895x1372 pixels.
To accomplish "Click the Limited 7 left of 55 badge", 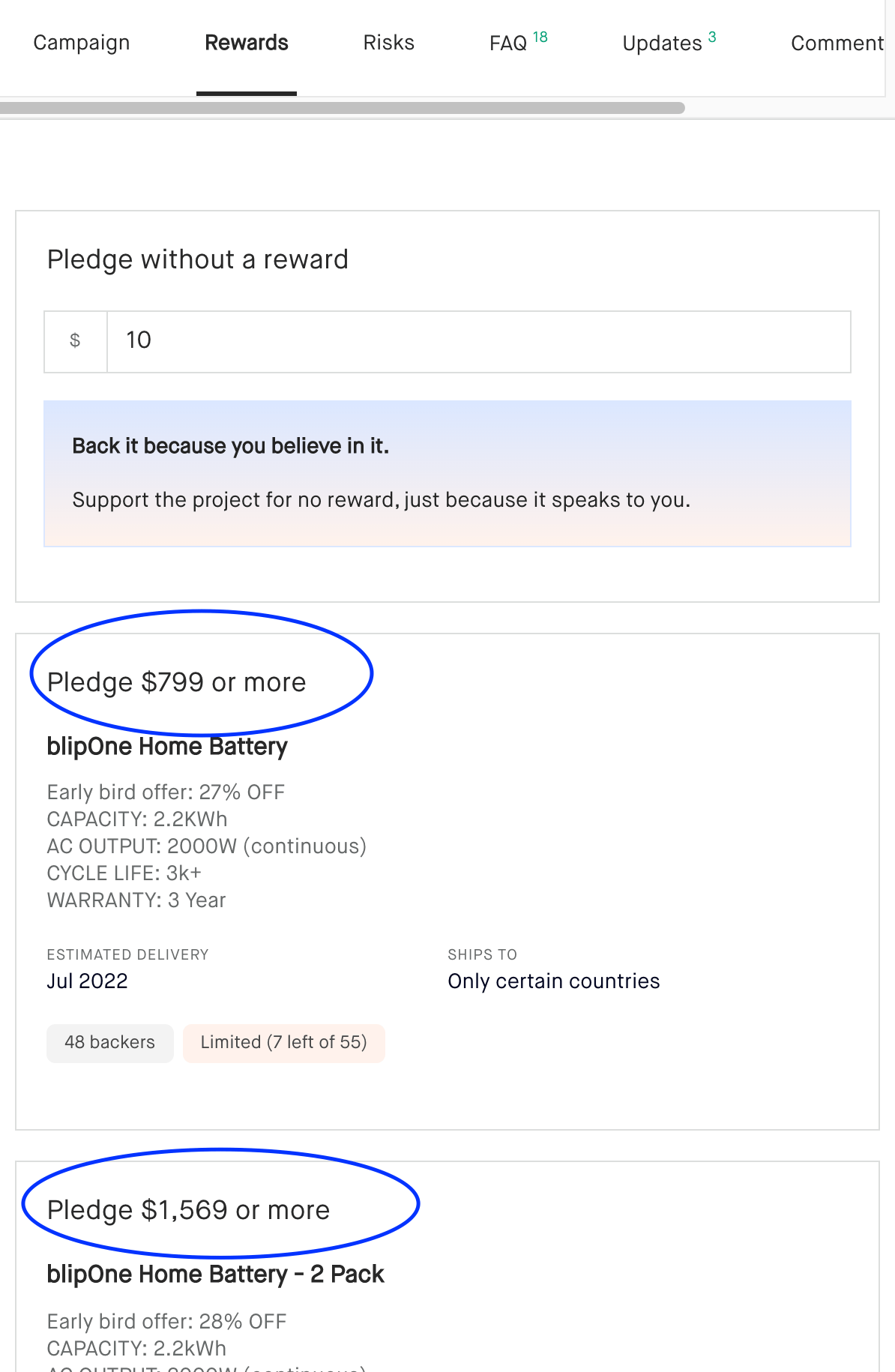I will (x=283, y=1042).
